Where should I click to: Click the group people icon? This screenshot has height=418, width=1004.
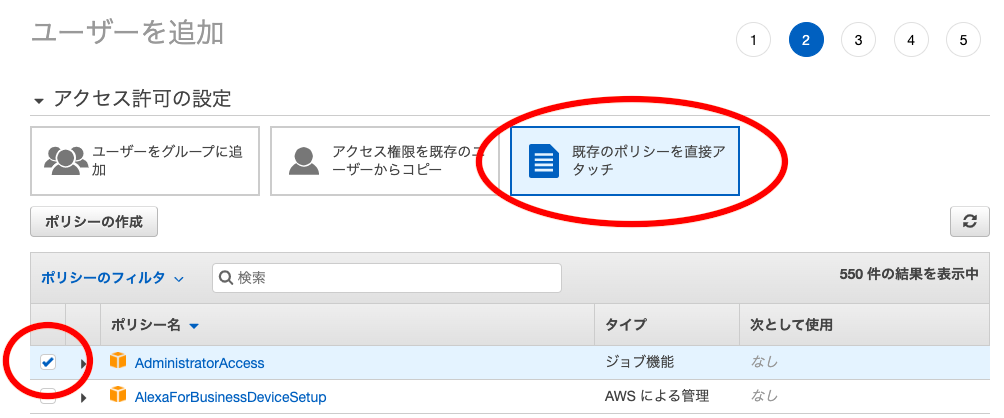[x=66, y=161]
